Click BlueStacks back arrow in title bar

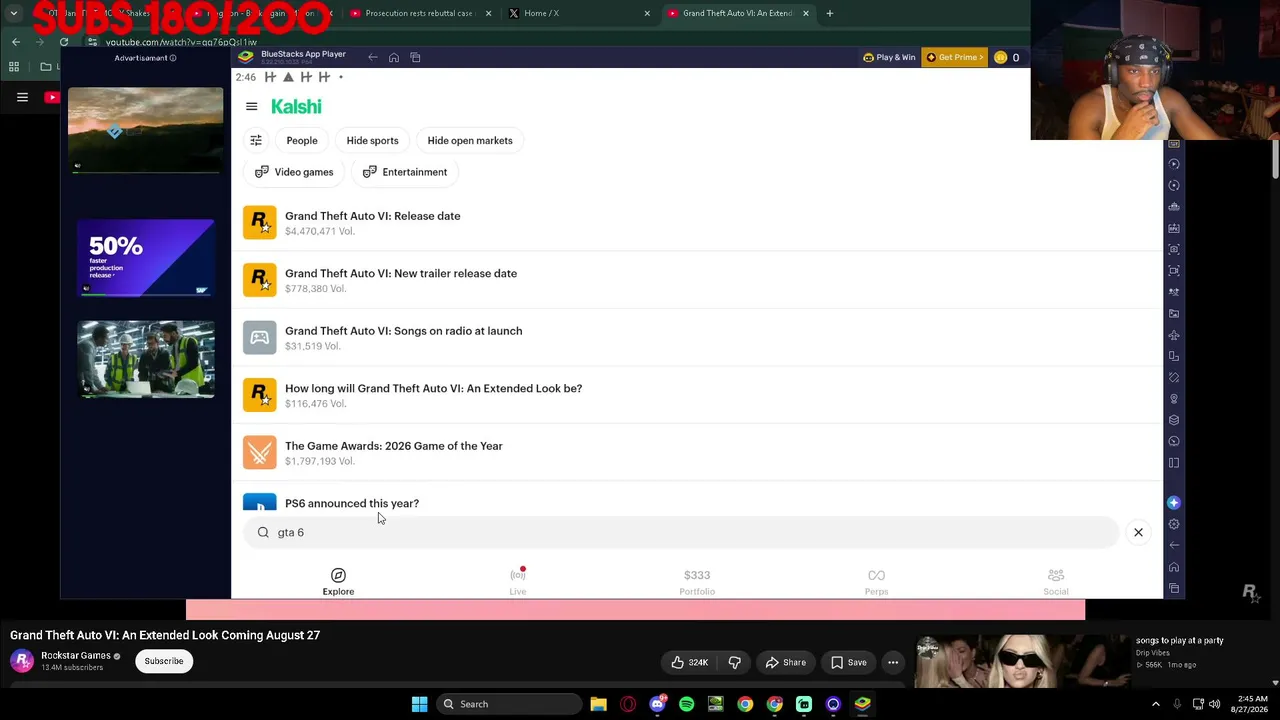[373, 58]
